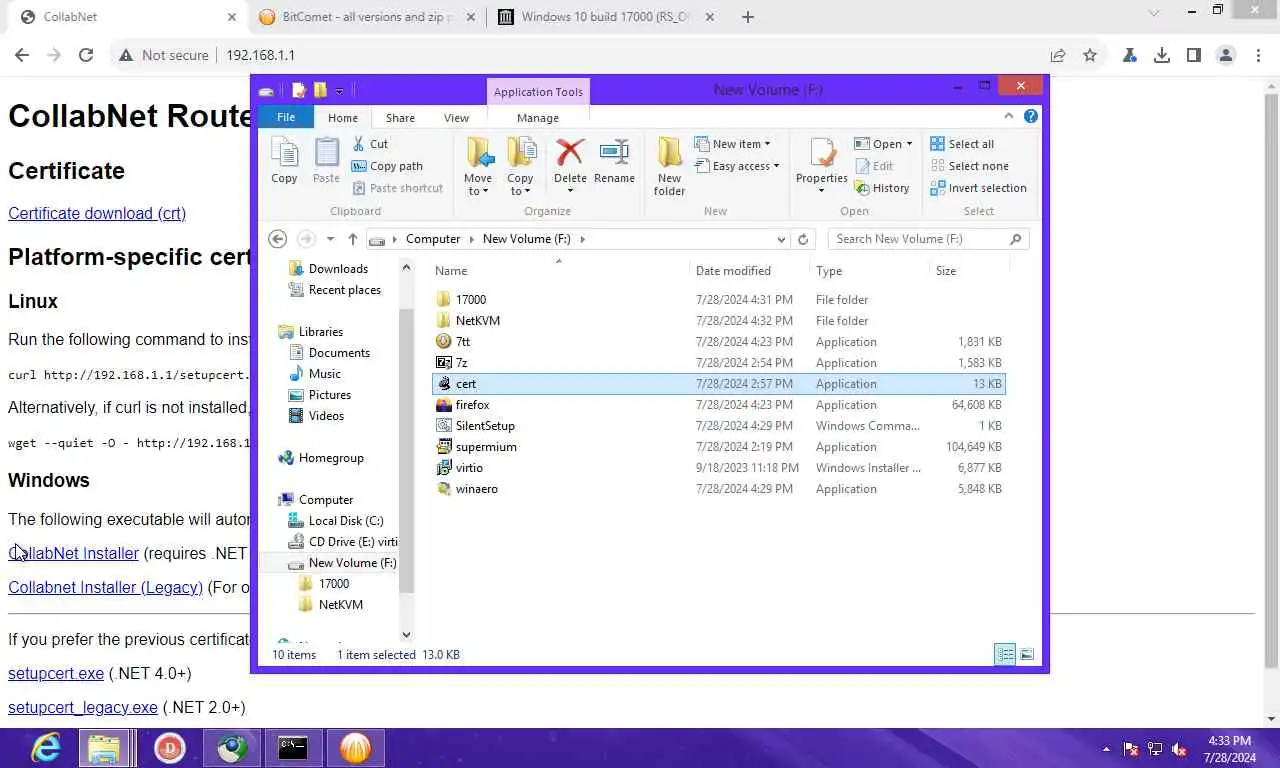The width and height of the screenshot is (1280, 768).
Task: Collapse the Explorer ribbon chevron
Action: pos(1008,117)
